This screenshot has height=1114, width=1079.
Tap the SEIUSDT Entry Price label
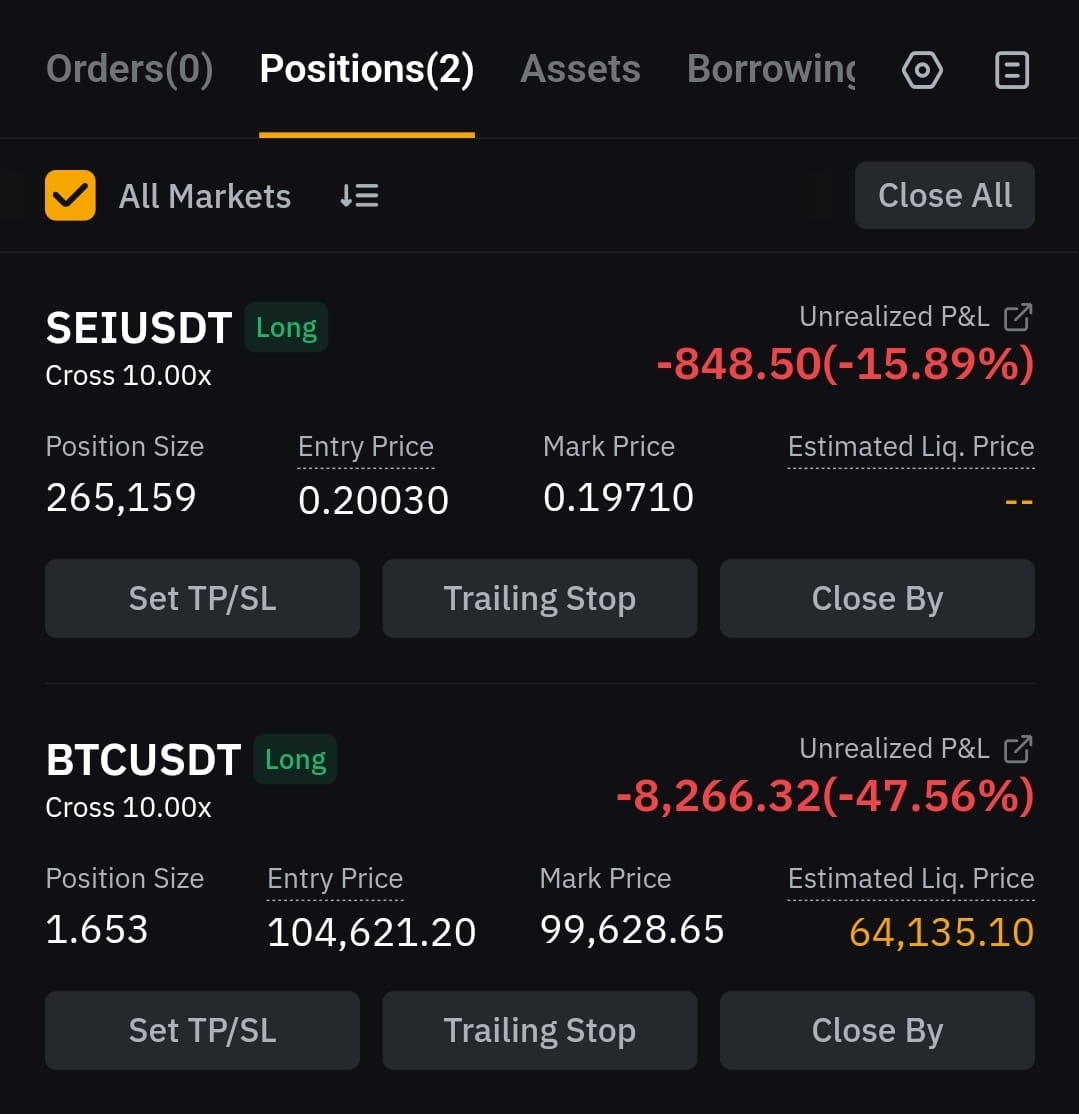click(366, 447)
